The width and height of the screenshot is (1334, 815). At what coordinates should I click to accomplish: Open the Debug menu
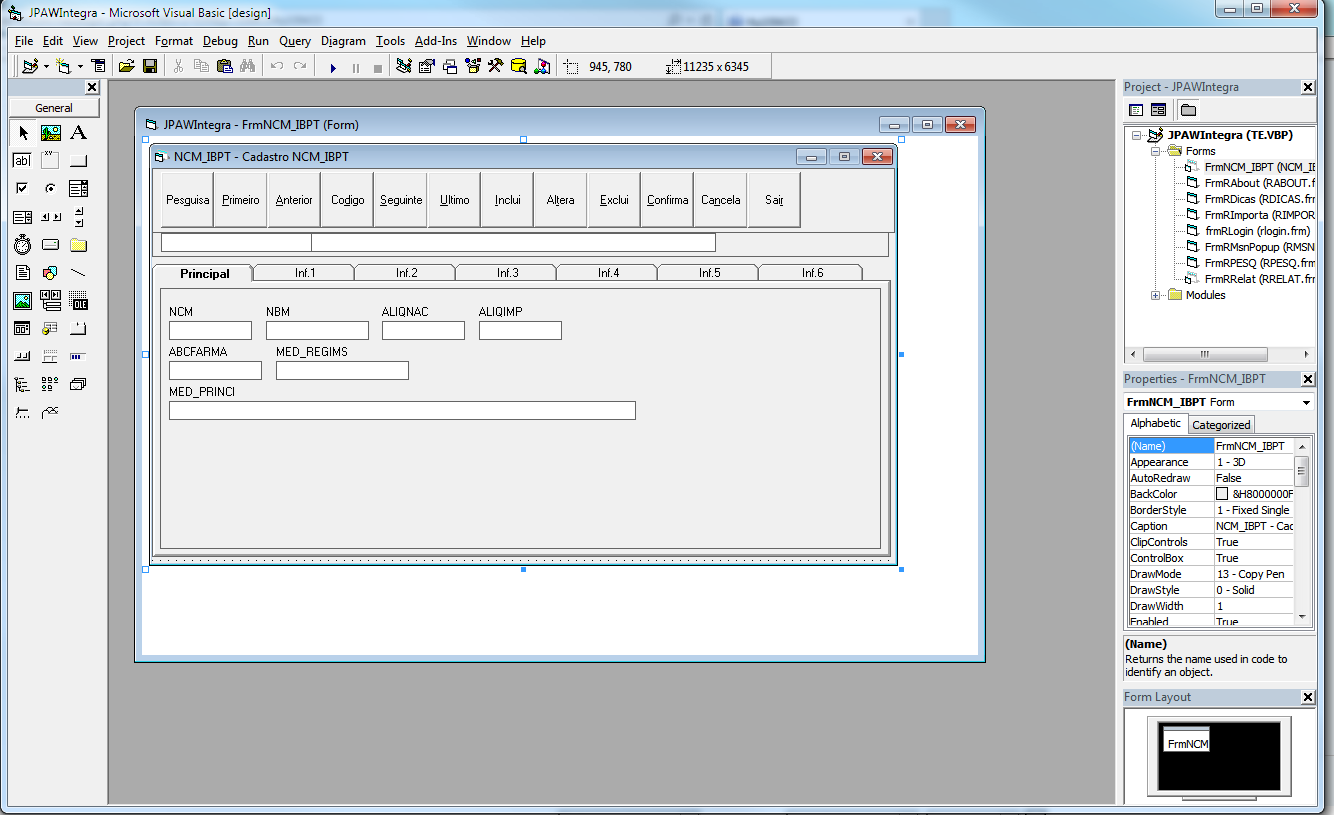220,41
